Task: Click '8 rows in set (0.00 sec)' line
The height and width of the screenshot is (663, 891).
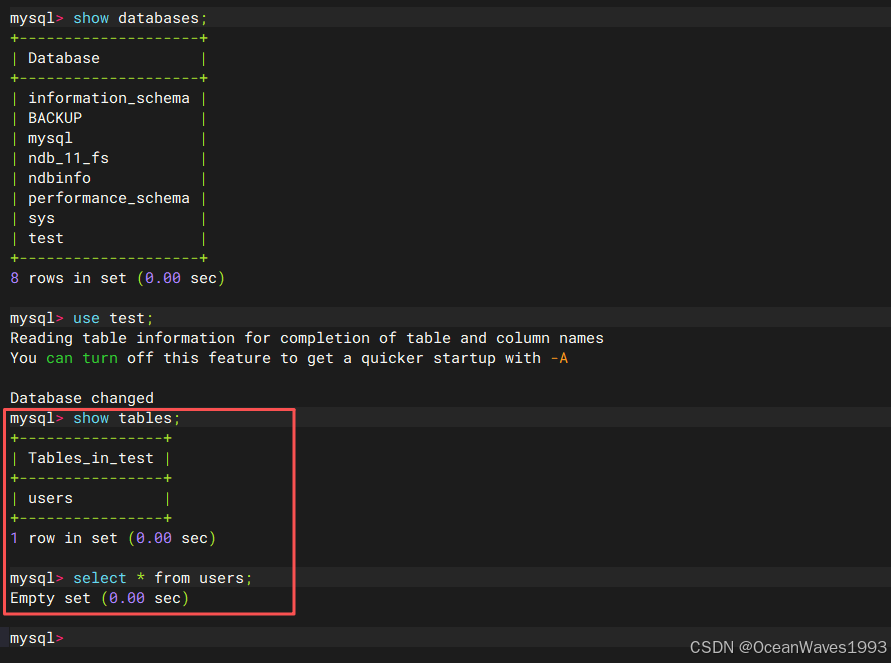Action: tap(118, 278)
